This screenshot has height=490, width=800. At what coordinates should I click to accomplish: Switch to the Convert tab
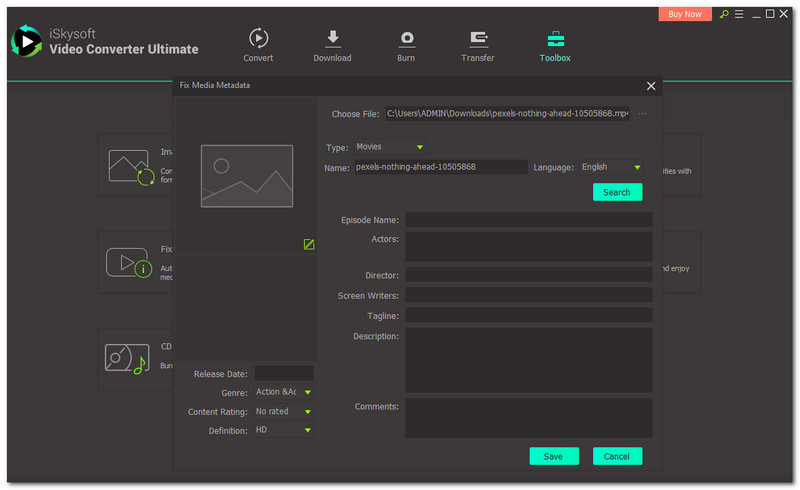[x=258, y=46]
